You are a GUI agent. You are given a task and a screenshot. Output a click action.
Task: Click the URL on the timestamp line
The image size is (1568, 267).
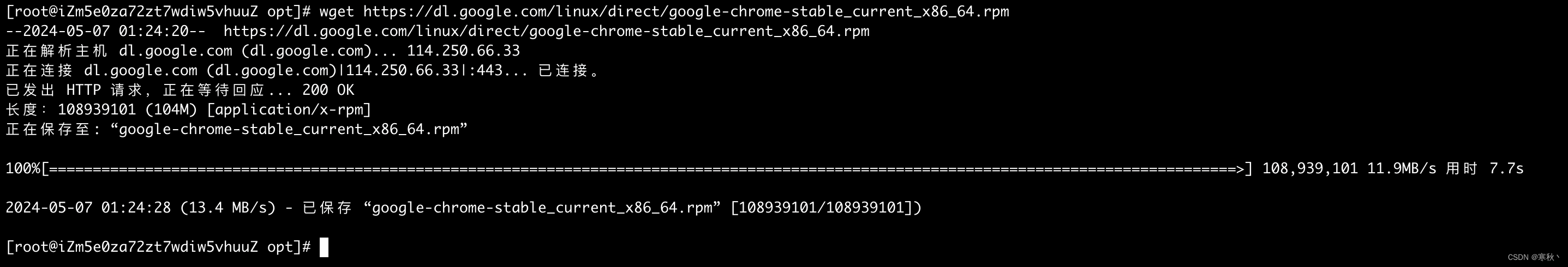546,31
